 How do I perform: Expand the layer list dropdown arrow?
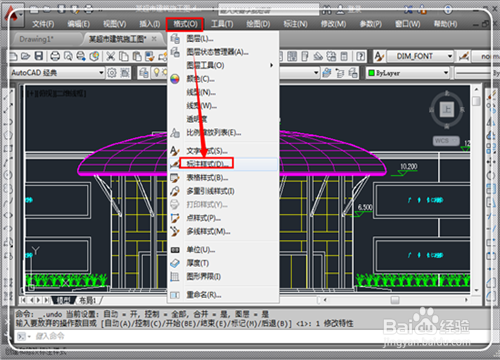(316, 72)
